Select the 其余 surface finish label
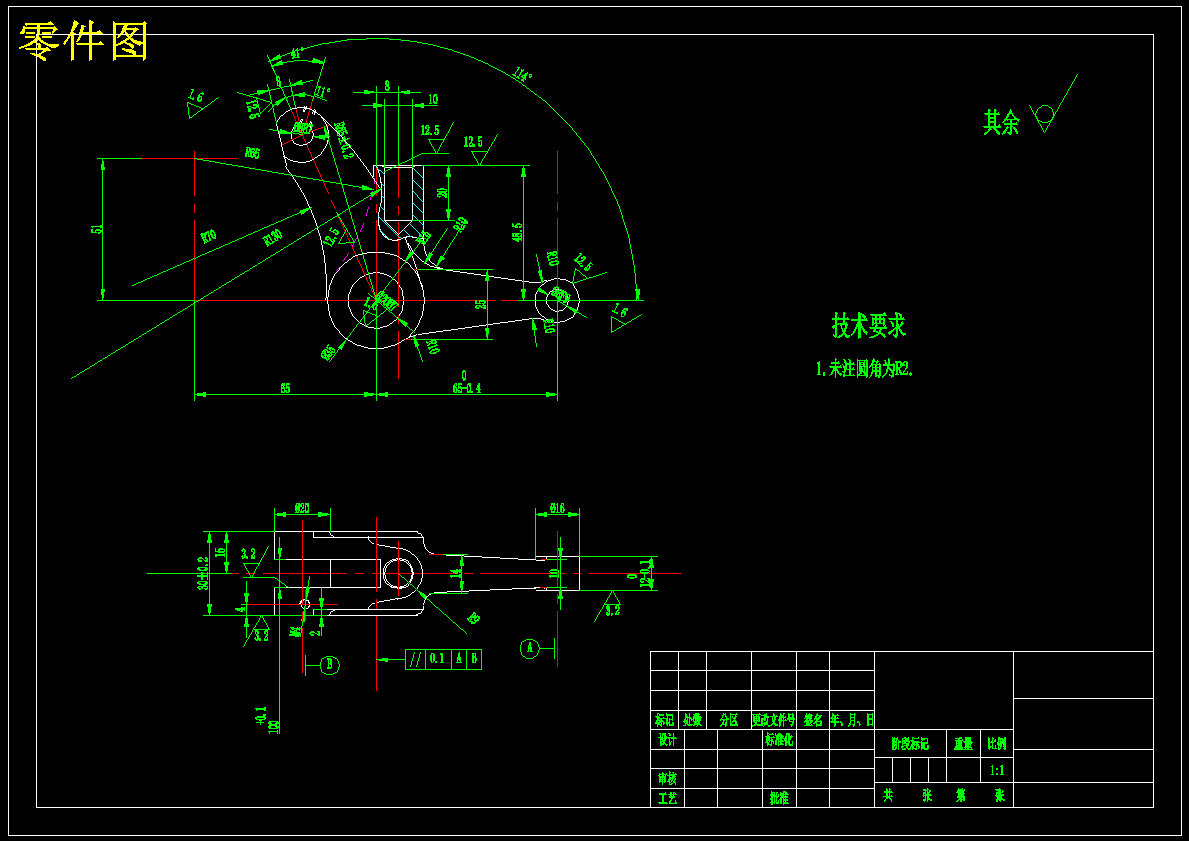Image resolution: width=1189 pixels, height=841 pixels. 1001,122
